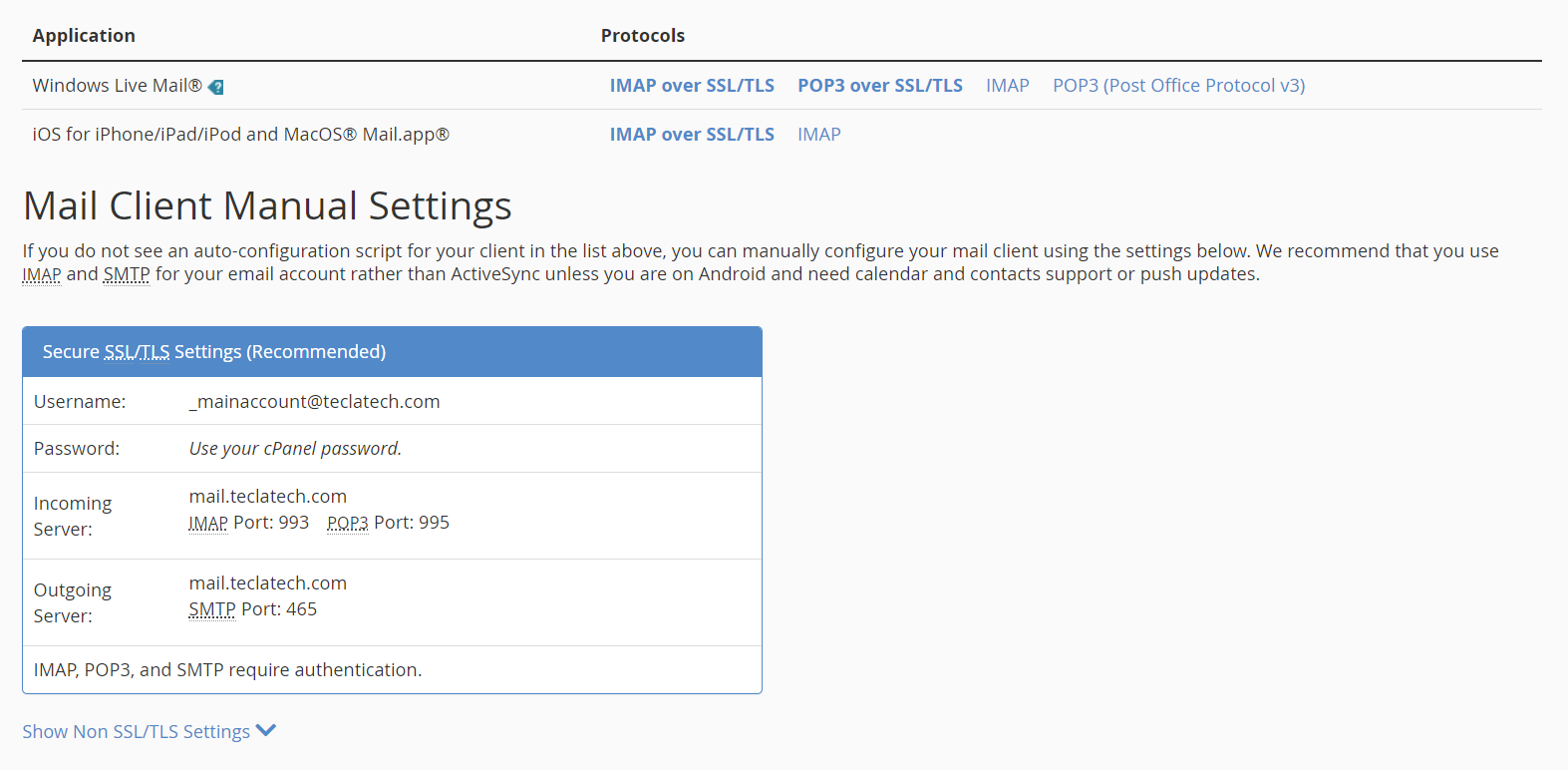Click the Protocols column header

[x=642, y=36]
